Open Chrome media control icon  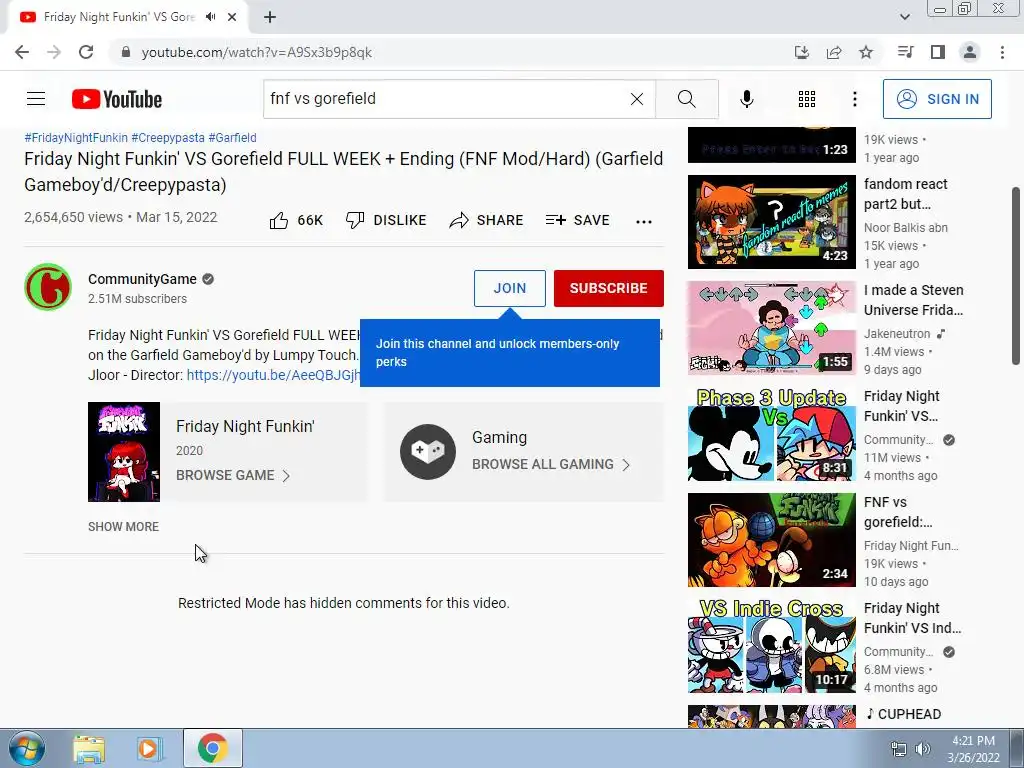(905, 52)
